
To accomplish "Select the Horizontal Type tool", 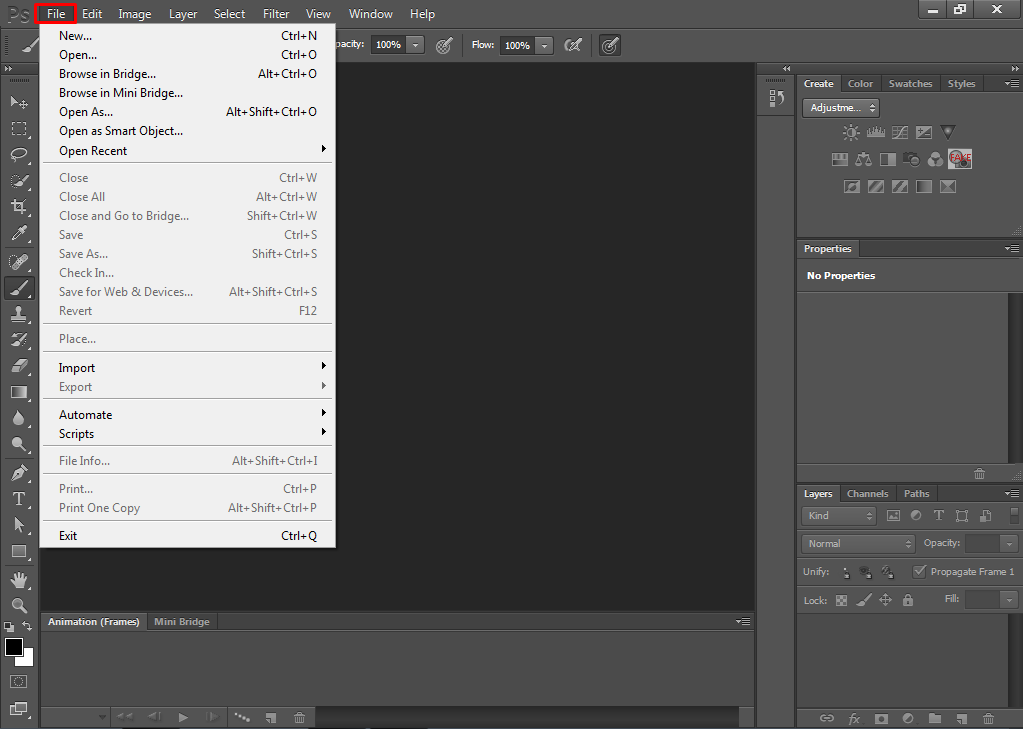I will (20, 497).
